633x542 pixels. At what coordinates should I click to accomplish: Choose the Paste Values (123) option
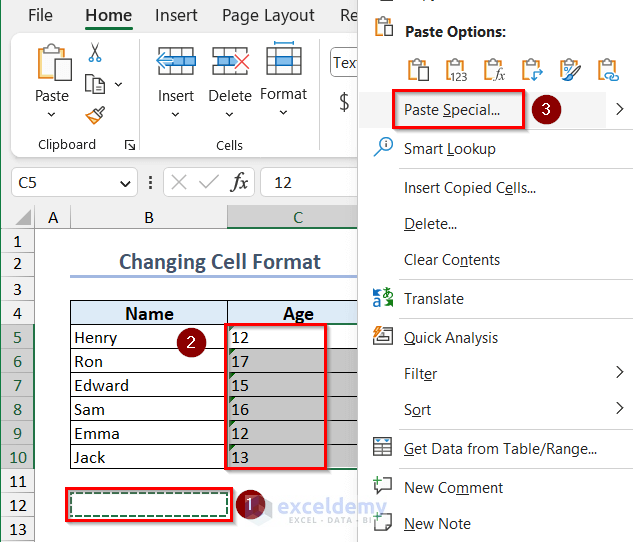(x=454, y=70)
